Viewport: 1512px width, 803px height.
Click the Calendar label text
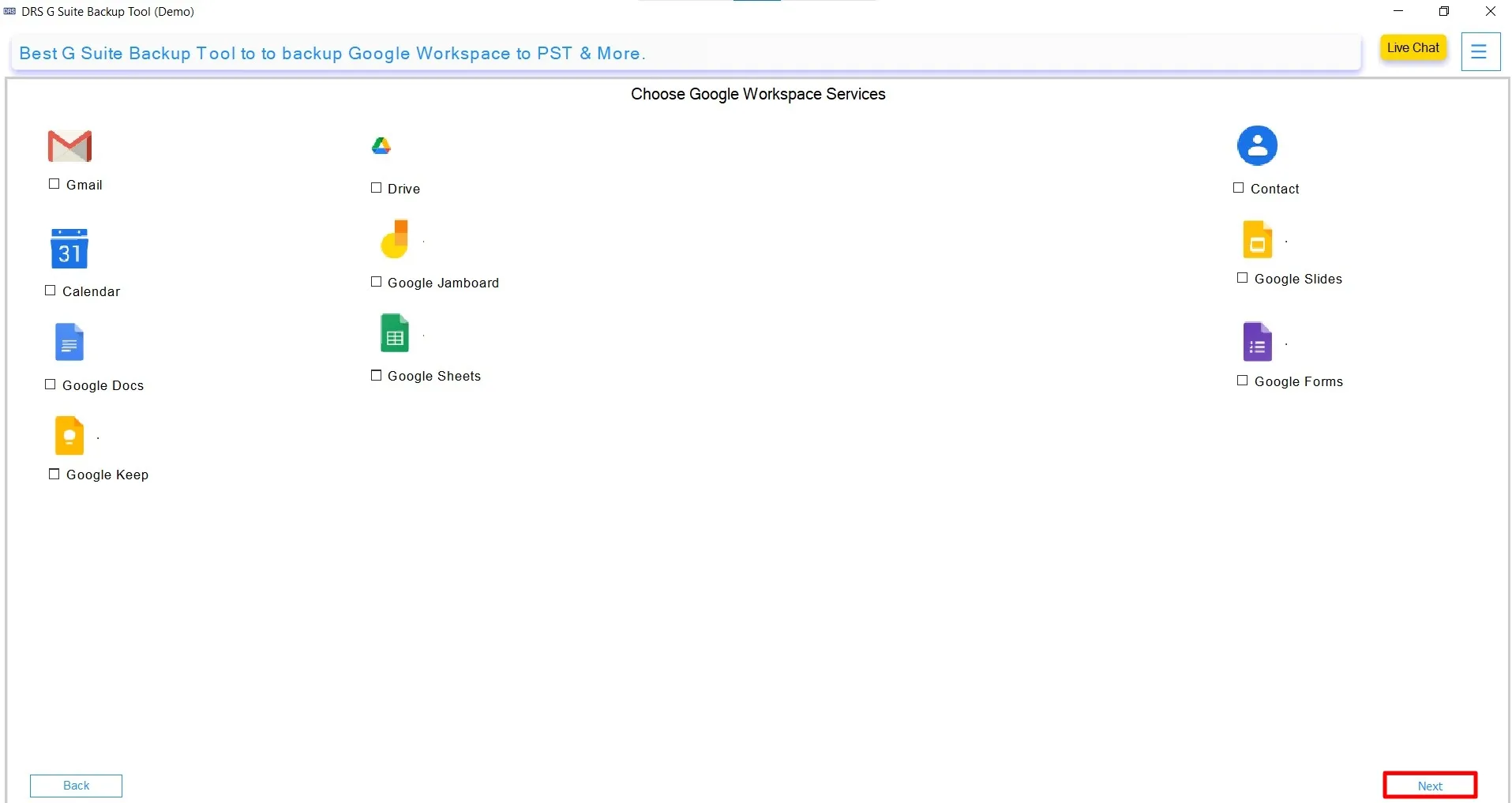(x=92, y=291)
